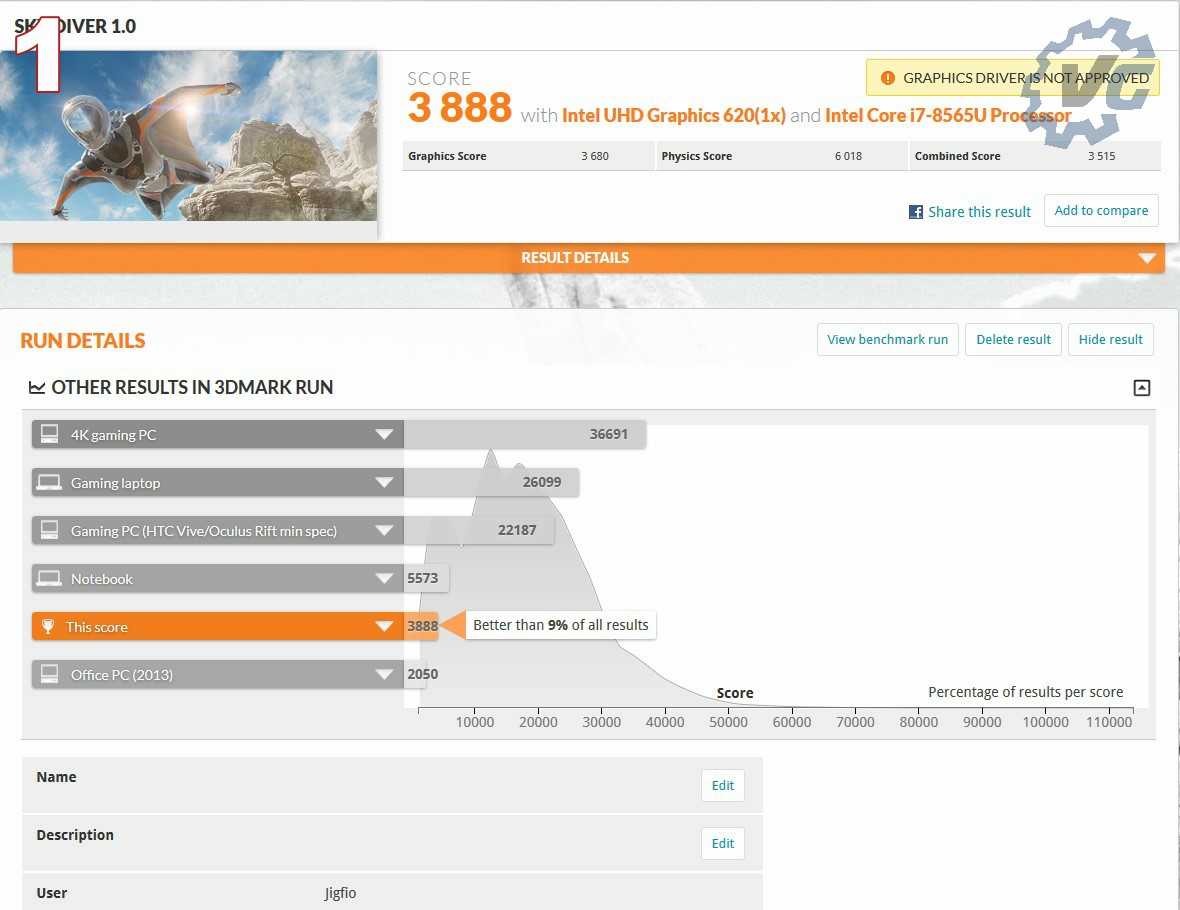Open the Intel UHD Graphics 620(1x) link

(x=674, y=115)
